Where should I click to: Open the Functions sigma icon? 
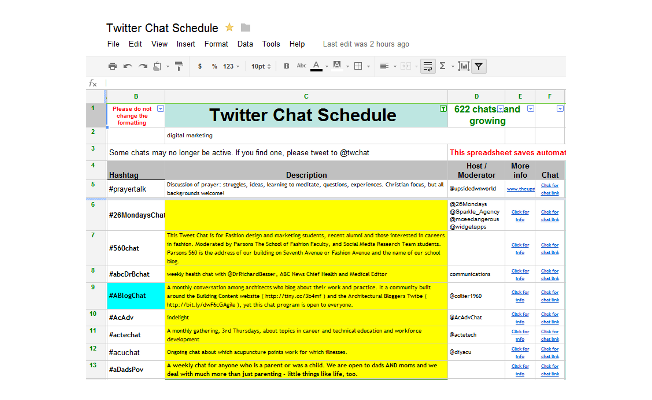tap(443, 66)
